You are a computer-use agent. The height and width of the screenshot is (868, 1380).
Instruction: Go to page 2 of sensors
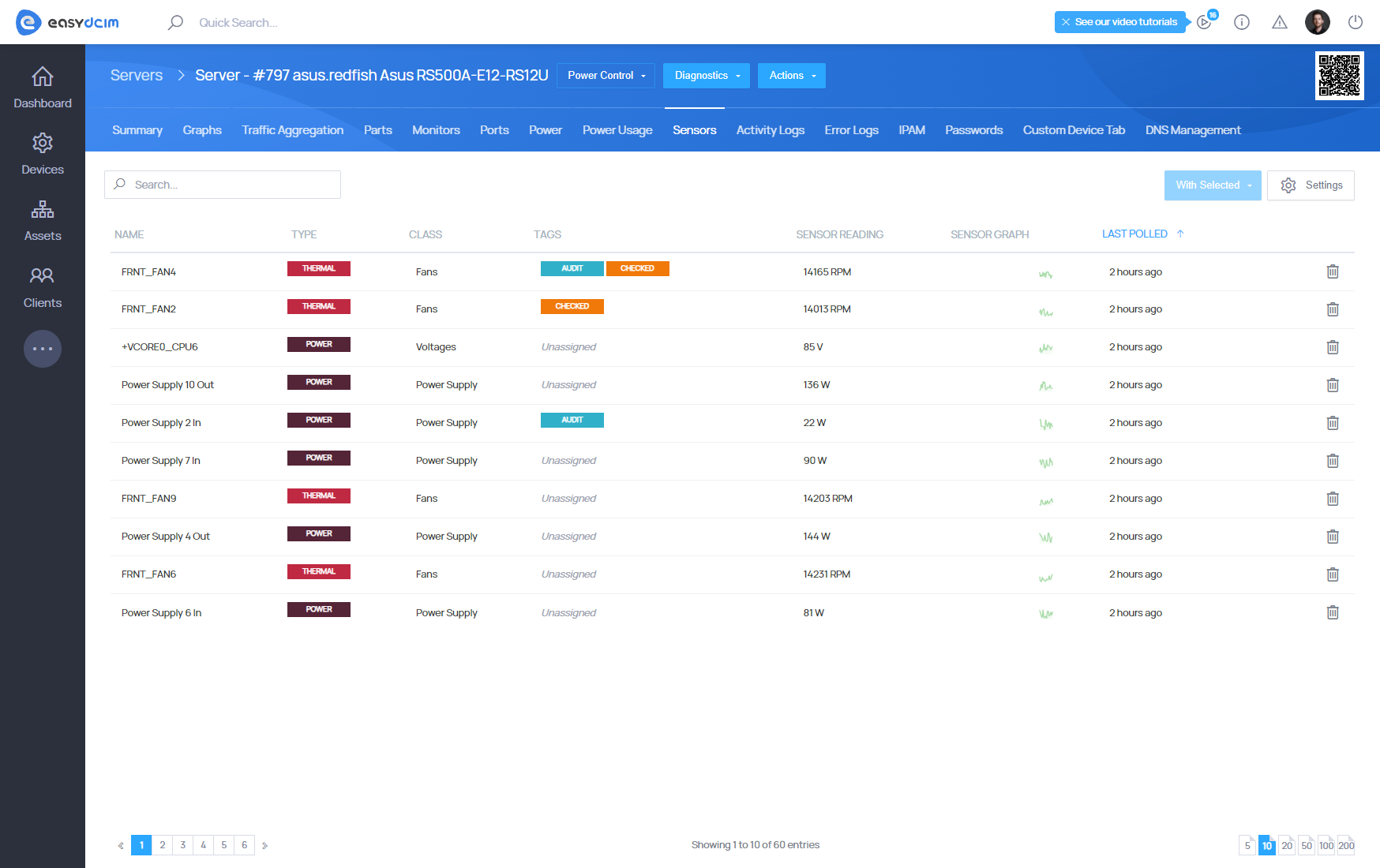point(162,845)
